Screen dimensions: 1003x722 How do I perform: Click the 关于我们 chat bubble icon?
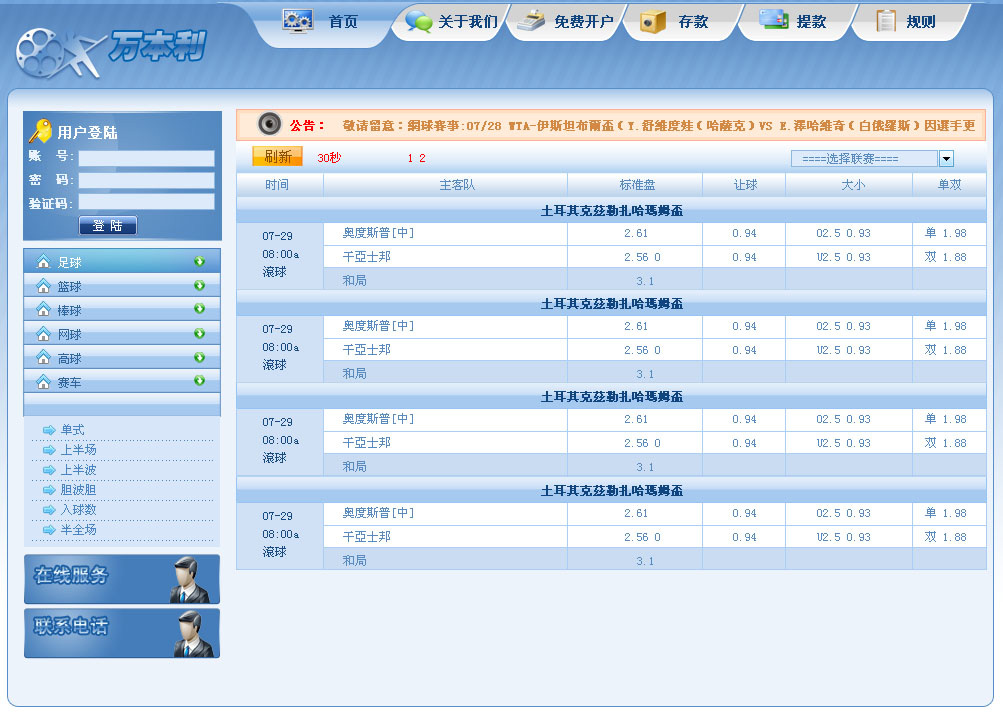click(419, 22)
